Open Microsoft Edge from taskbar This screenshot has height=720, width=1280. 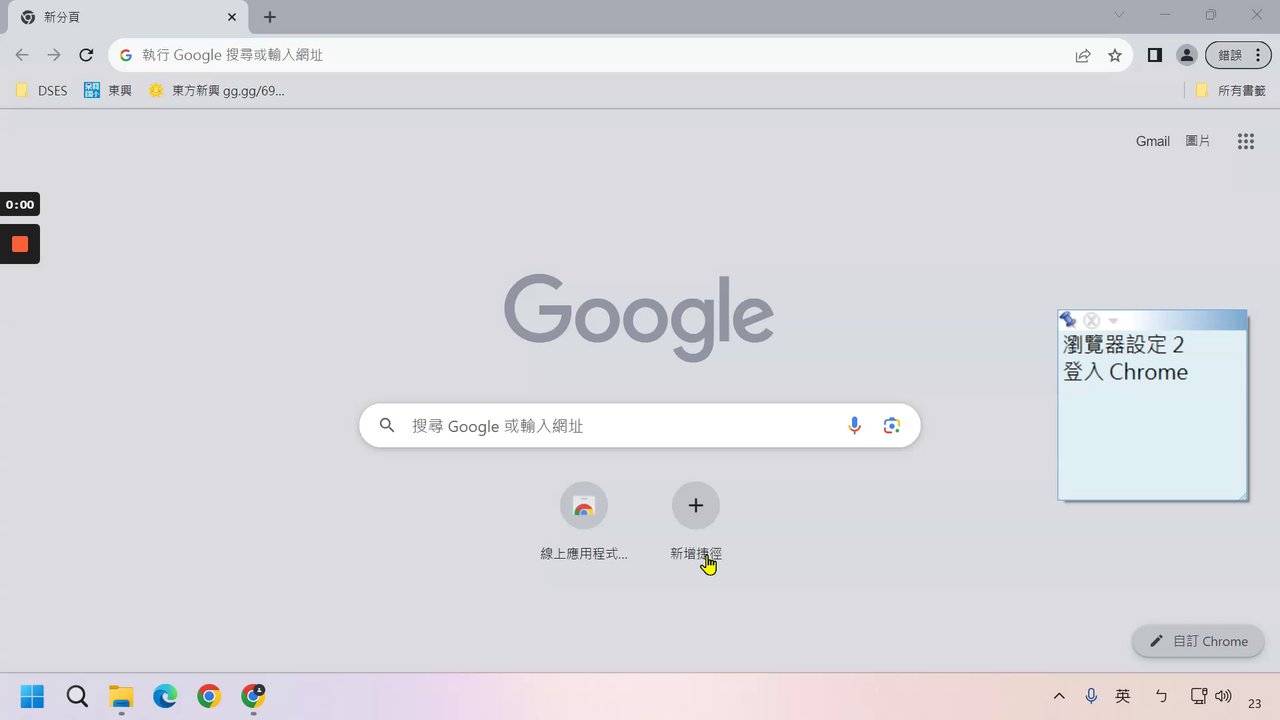tap(165, 696)
